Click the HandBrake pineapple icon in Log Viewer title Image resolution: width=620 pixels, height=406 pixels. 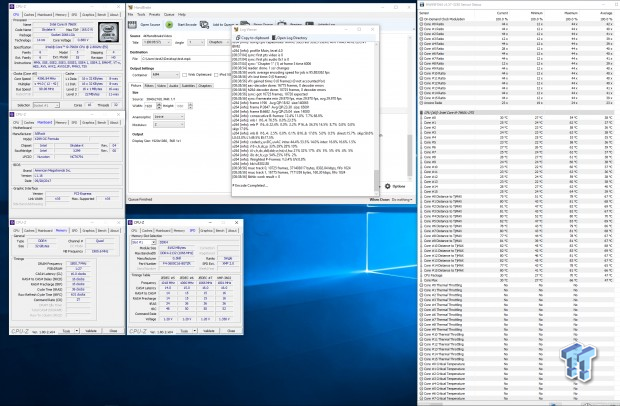click(x=236, y=29)
